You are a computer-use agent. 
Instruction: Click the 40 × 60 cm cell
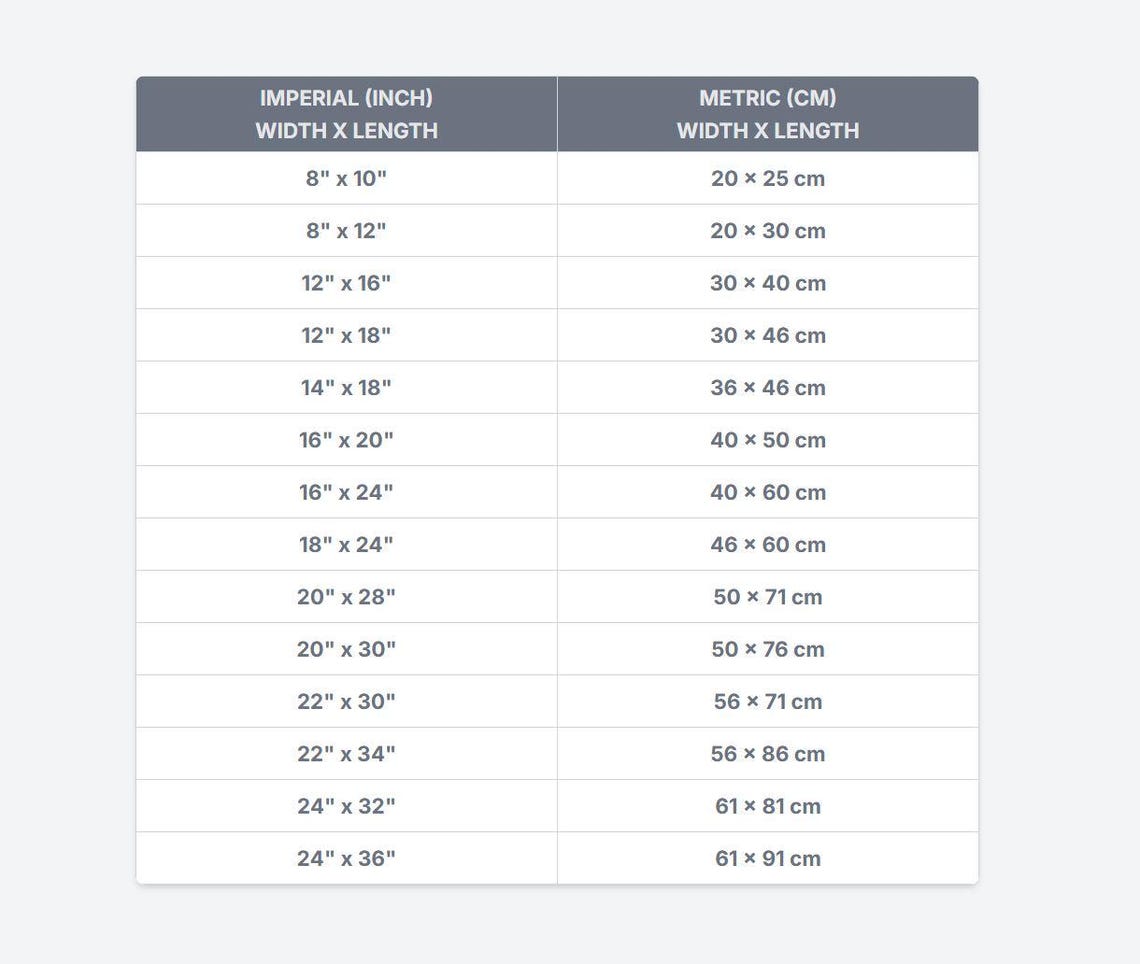coord(768,492)
